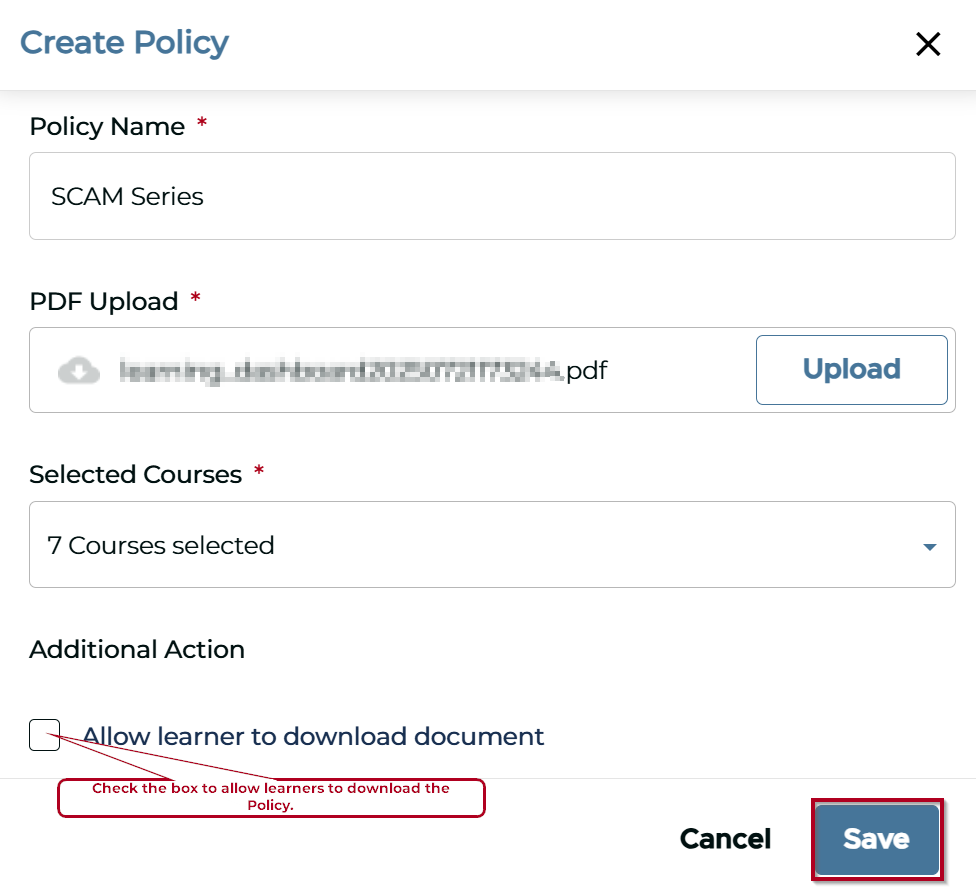Click the Additional Action section heading
Screen dimensions: 976x890
(137, 649)
